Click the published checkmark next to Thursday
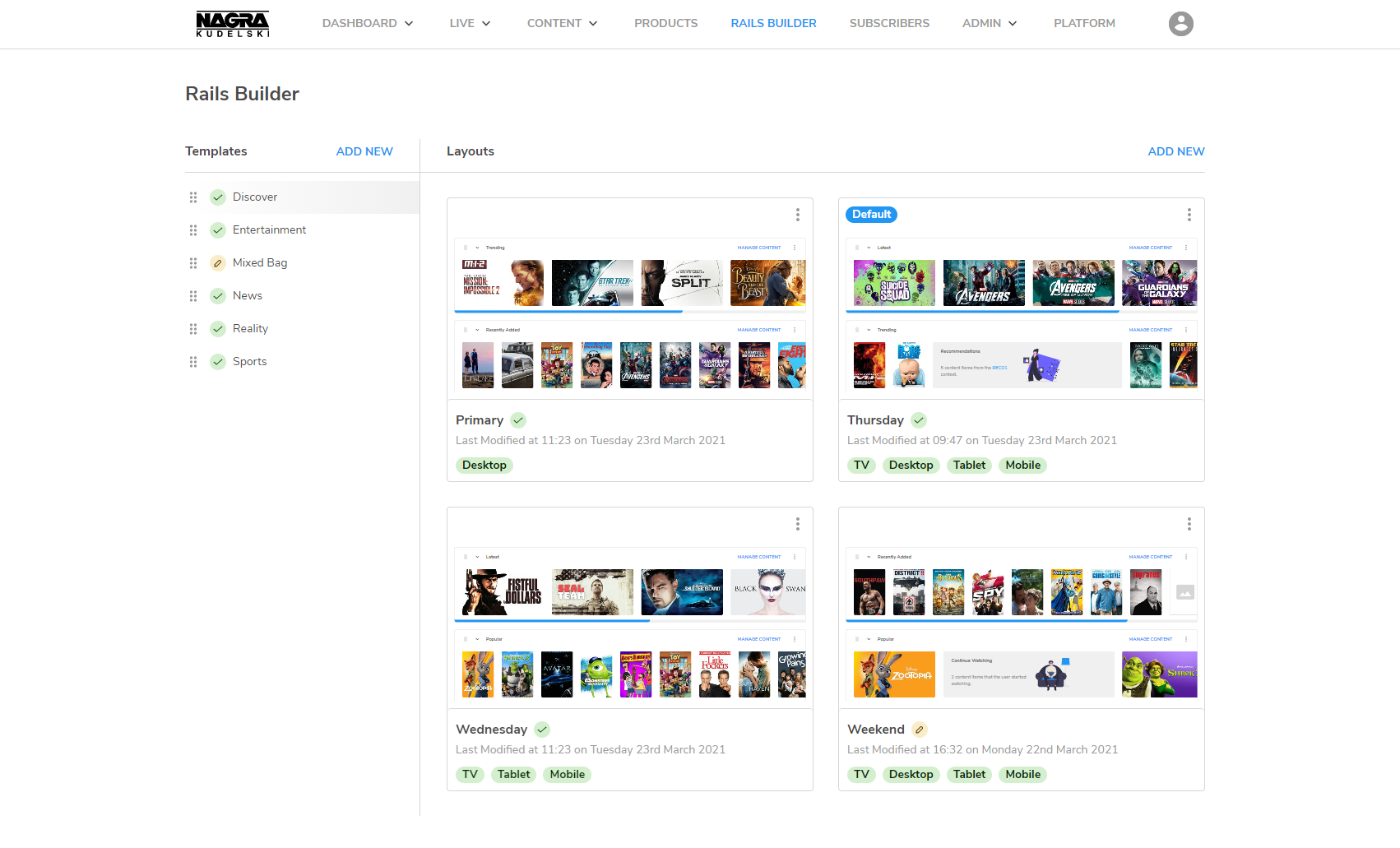This screenshot has width=1400, height=848. pos(919,420)
